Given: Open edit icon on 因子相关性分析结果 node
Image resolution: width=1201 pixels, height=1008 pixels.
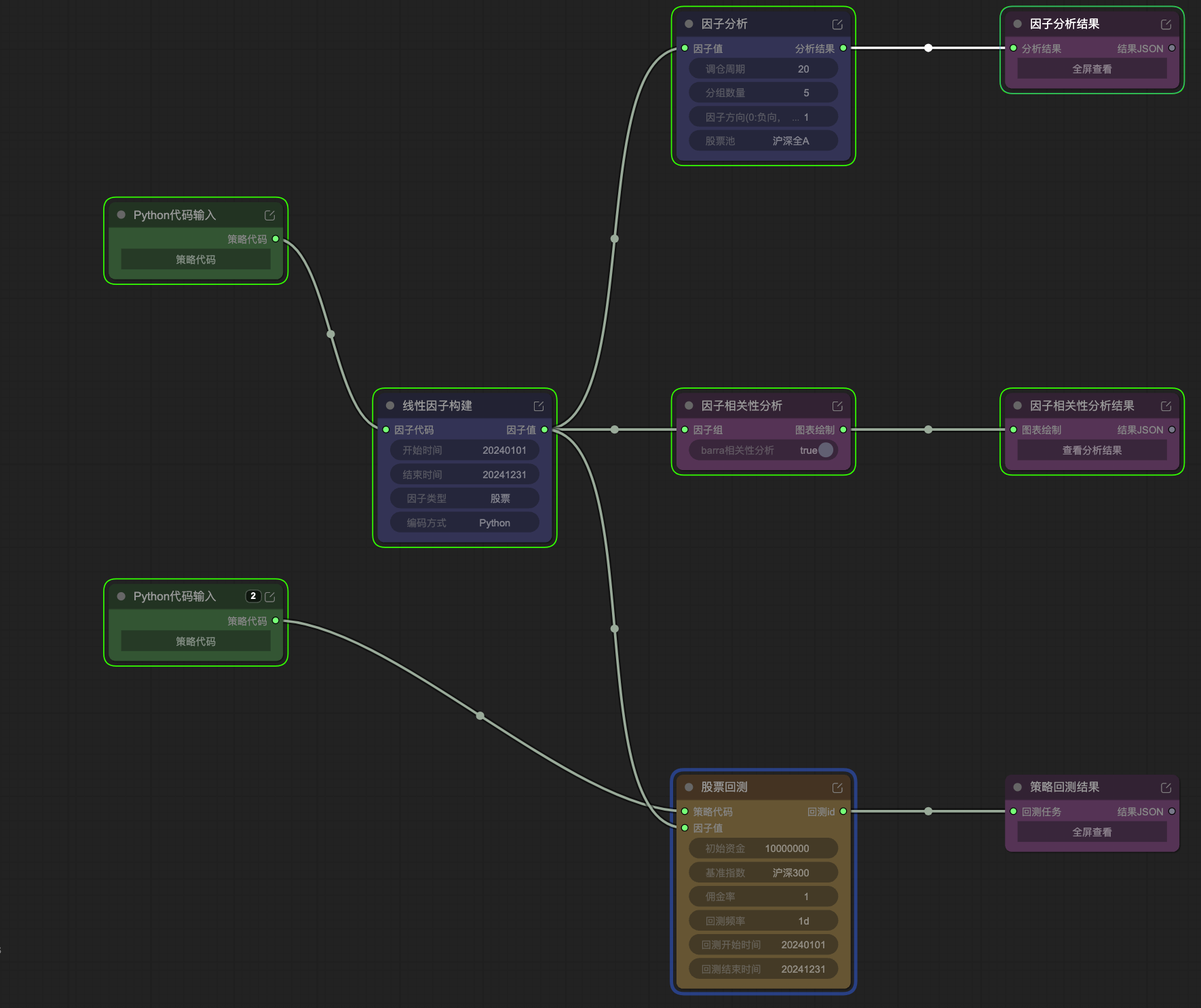Looking at the screenshot, I should pyautogui.click(x=1166, y=406).
